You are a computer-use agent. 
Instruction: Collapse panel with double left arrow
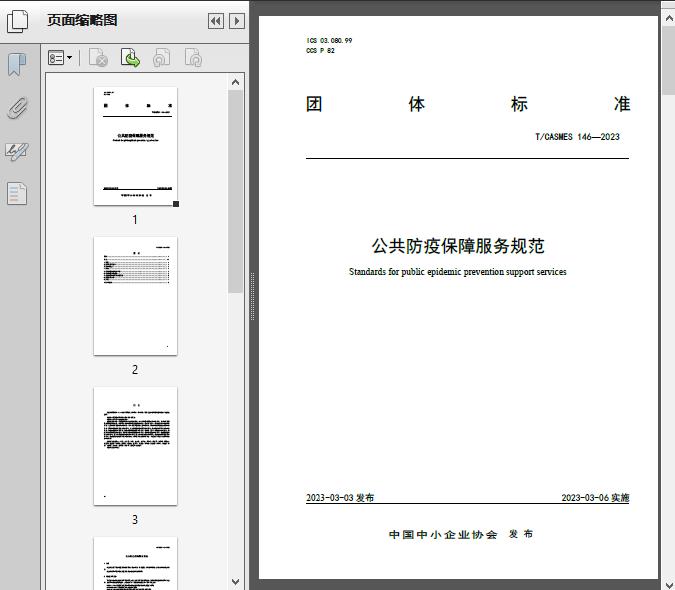point(215,21)
